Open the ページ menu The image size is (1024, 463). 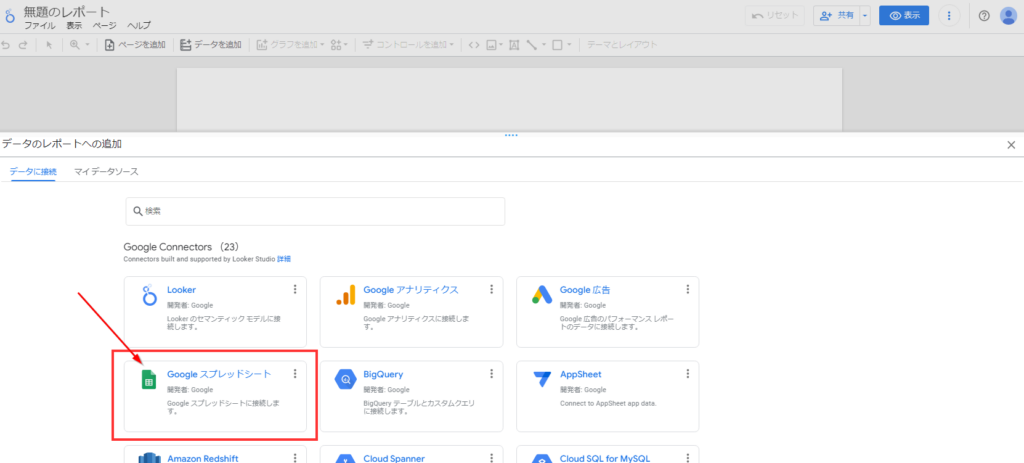point(104,25)
